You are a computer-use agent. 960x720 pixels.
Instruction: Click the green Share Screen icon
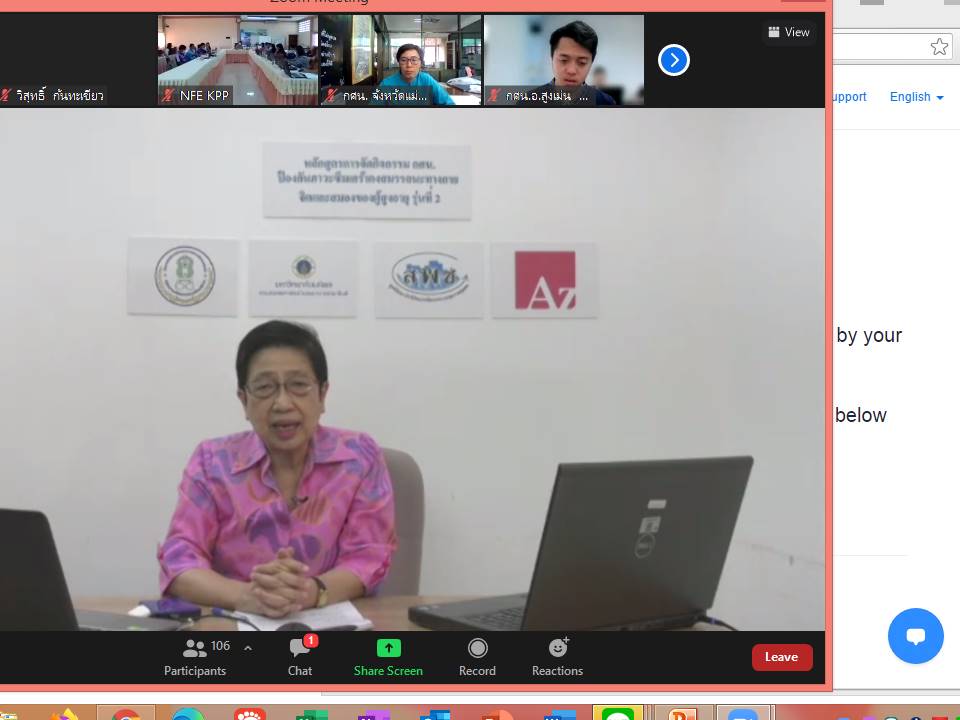(388, 648)
